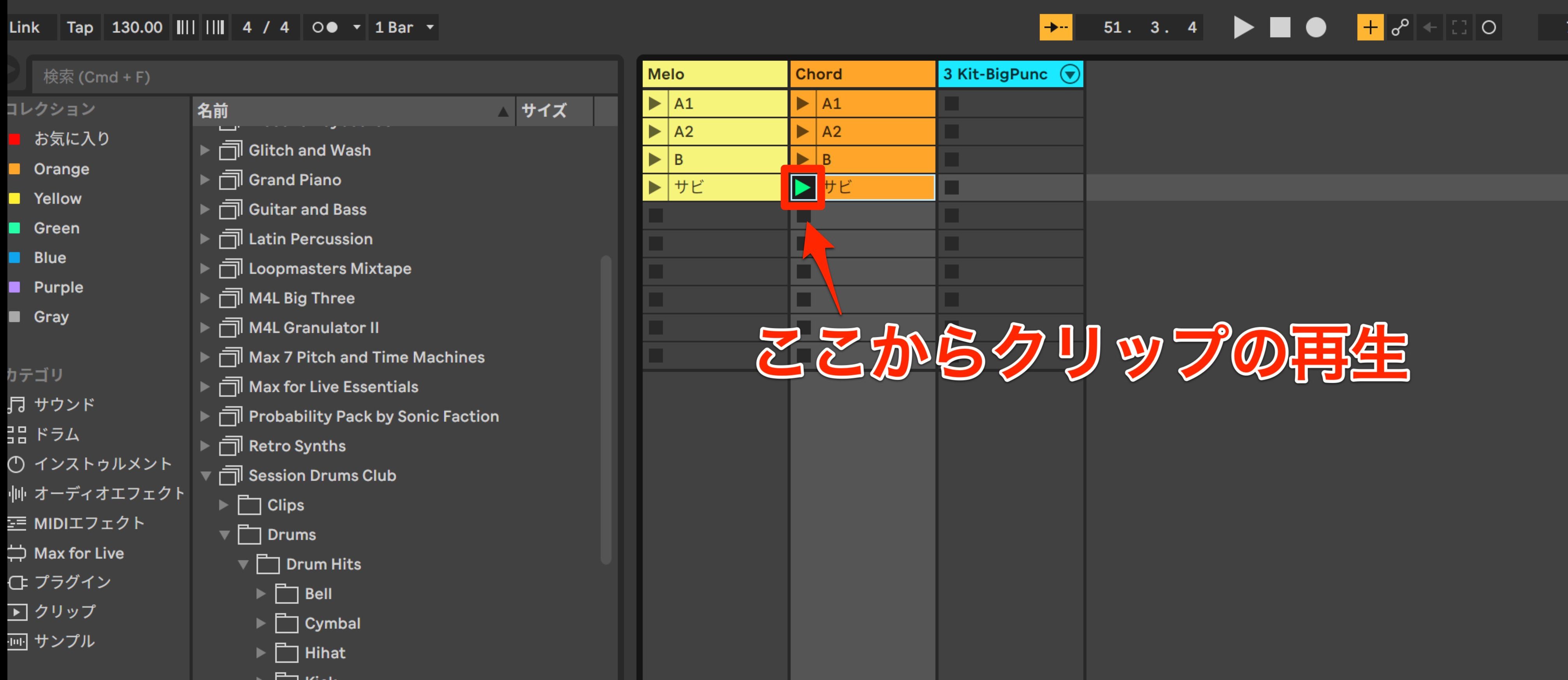The width and height of the screenshot is (1568, 680).
Task: Toggle the Automation Arm icon
Action: (1400, 27)
